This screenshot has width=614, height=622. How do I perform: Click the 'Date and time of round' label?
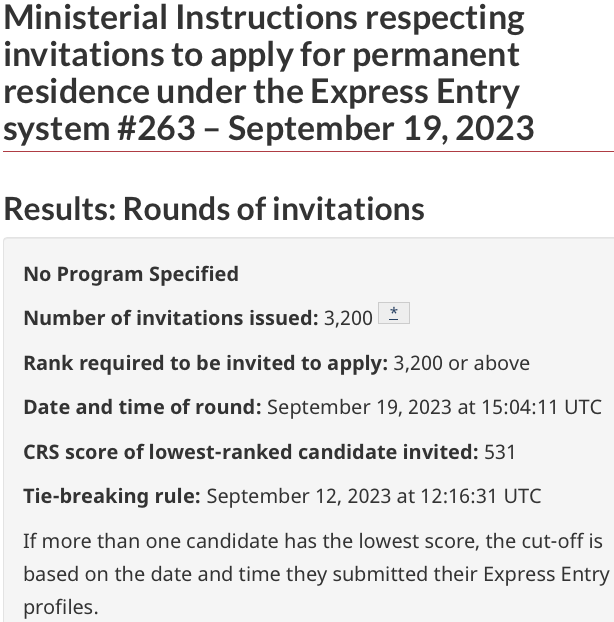[x=142, y=407]
